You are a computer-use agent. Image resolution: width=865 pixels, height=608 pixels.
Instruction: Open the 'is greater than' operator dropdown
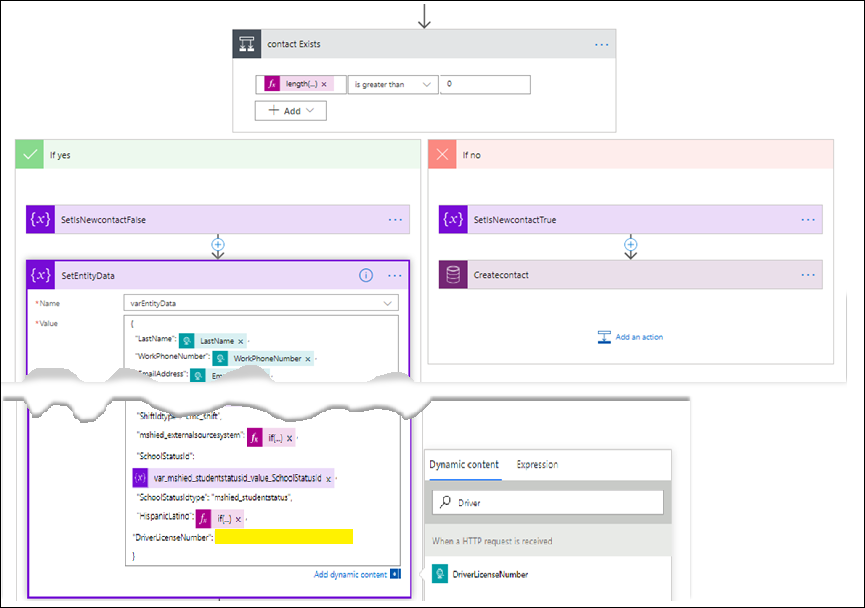coord(393,85)
